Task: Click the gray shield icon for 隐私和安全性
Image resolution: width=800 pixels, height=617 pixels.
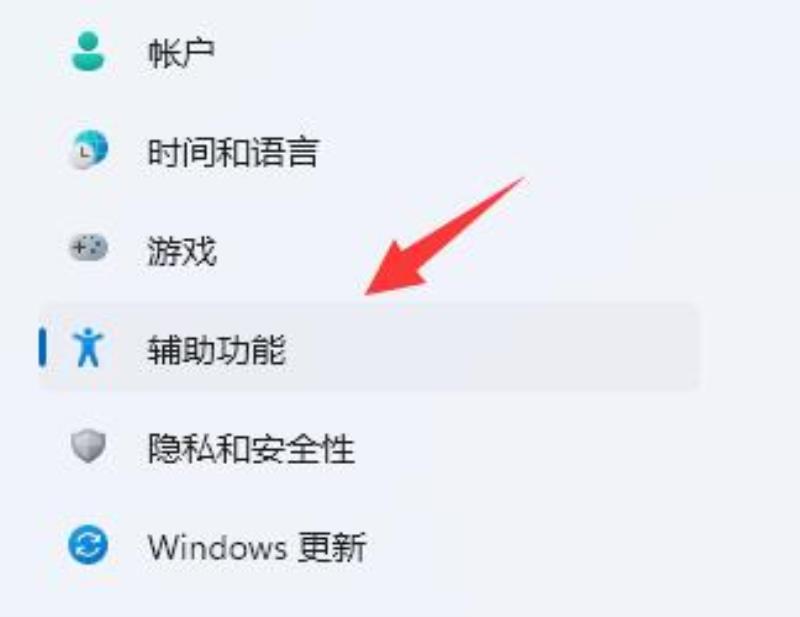Action: tap(88, 447)
